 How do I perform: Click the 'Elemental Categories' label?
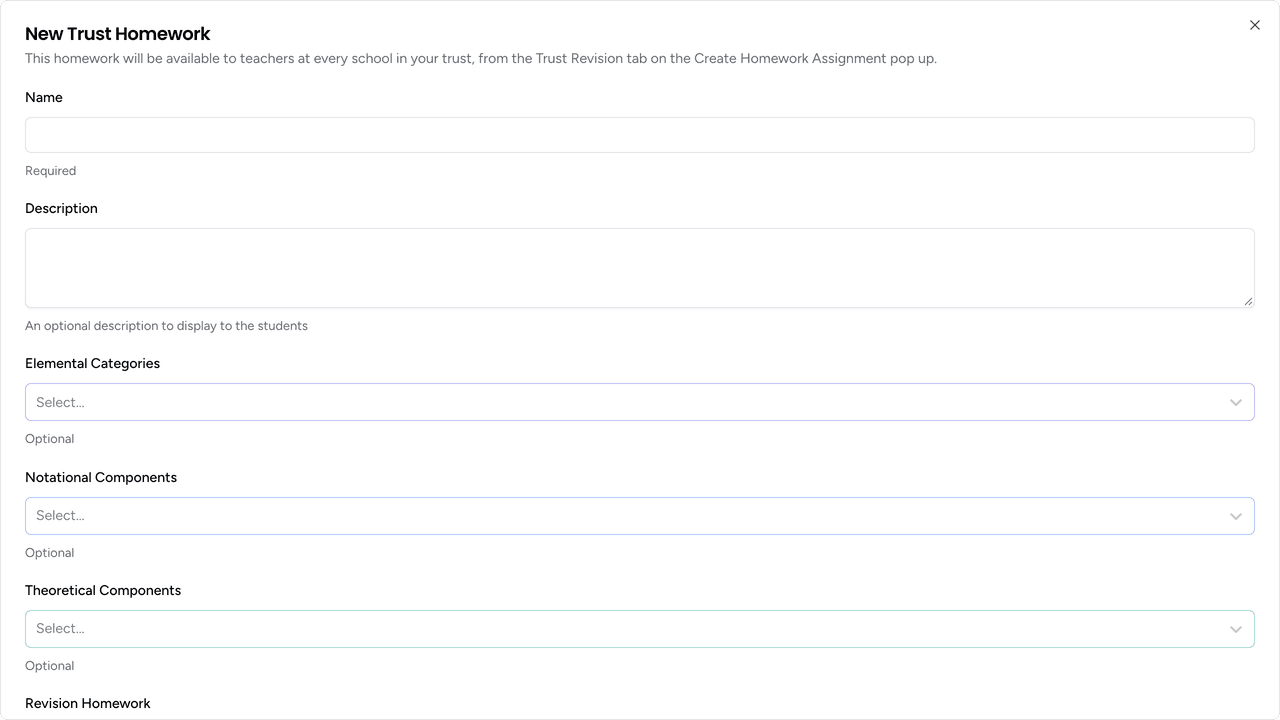93,363
